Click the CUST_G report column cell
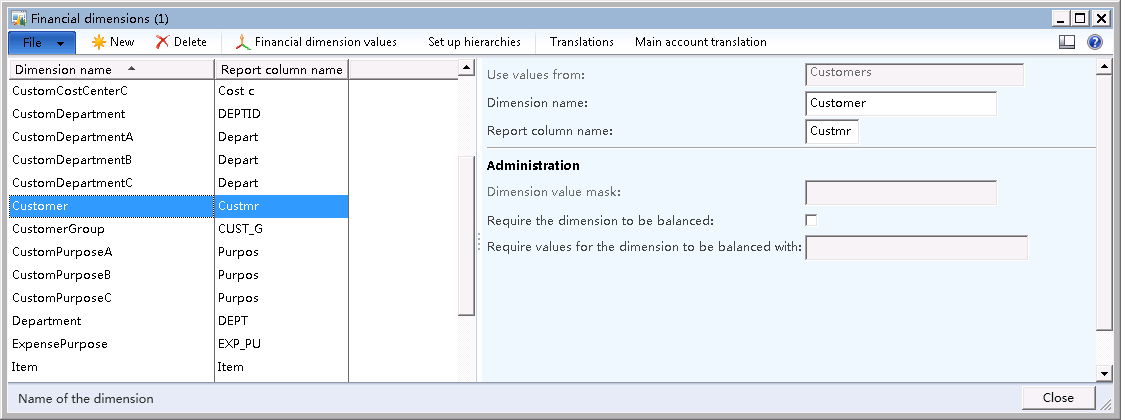 pos(282,229)
